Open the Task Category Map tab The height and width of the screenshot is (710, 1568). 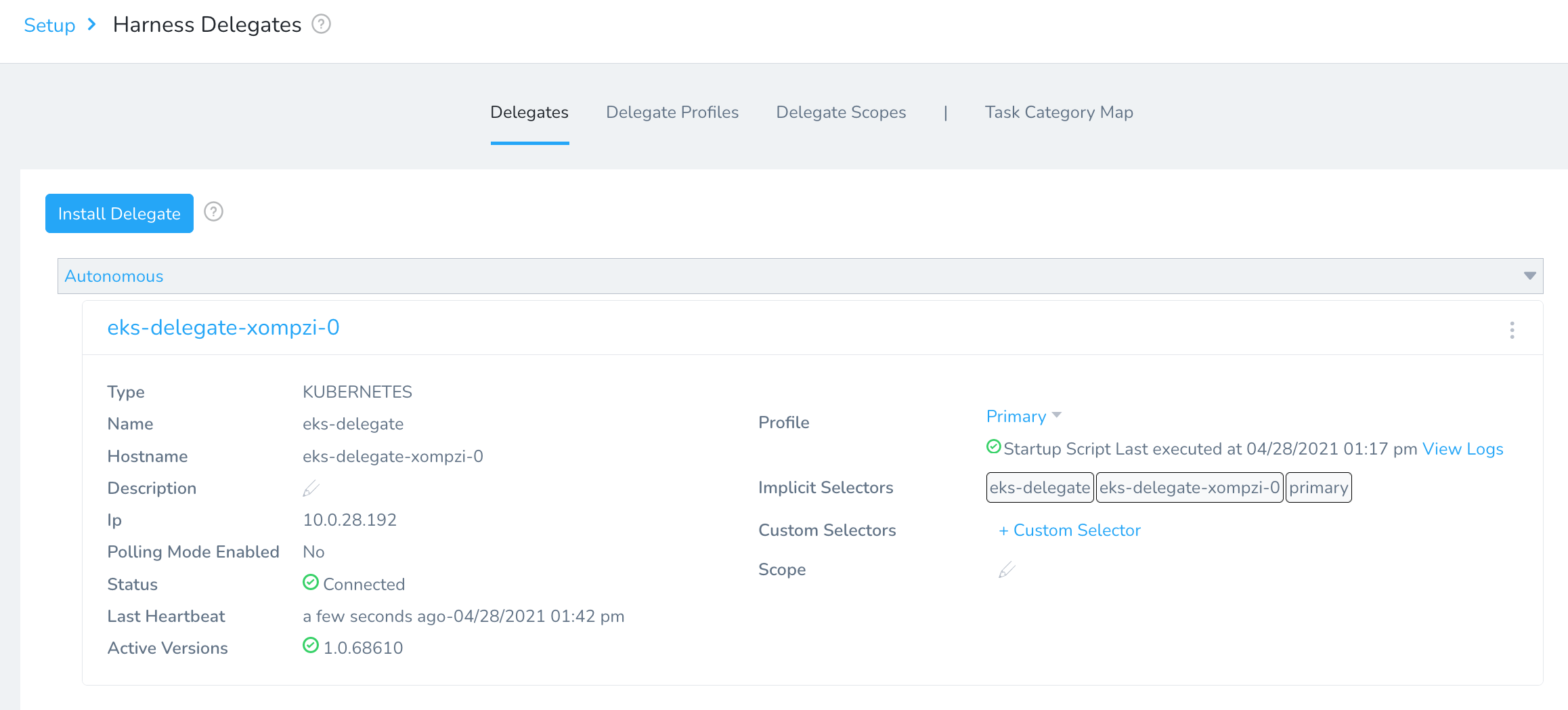(x=1059, y=112)
